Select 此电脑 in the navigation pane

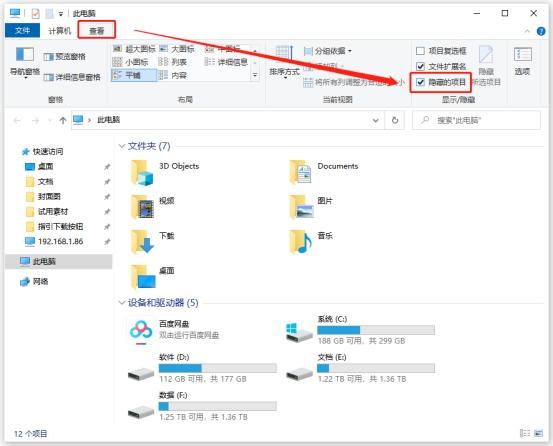pyautogui.click(x=58, y=262)
